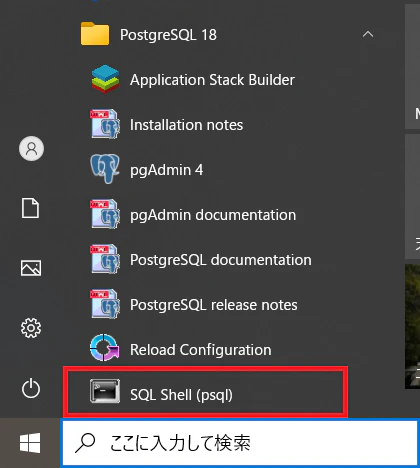Open the Application Stack Builder icon
This screenshot has height=468, width=420.
tap(105, 79)
